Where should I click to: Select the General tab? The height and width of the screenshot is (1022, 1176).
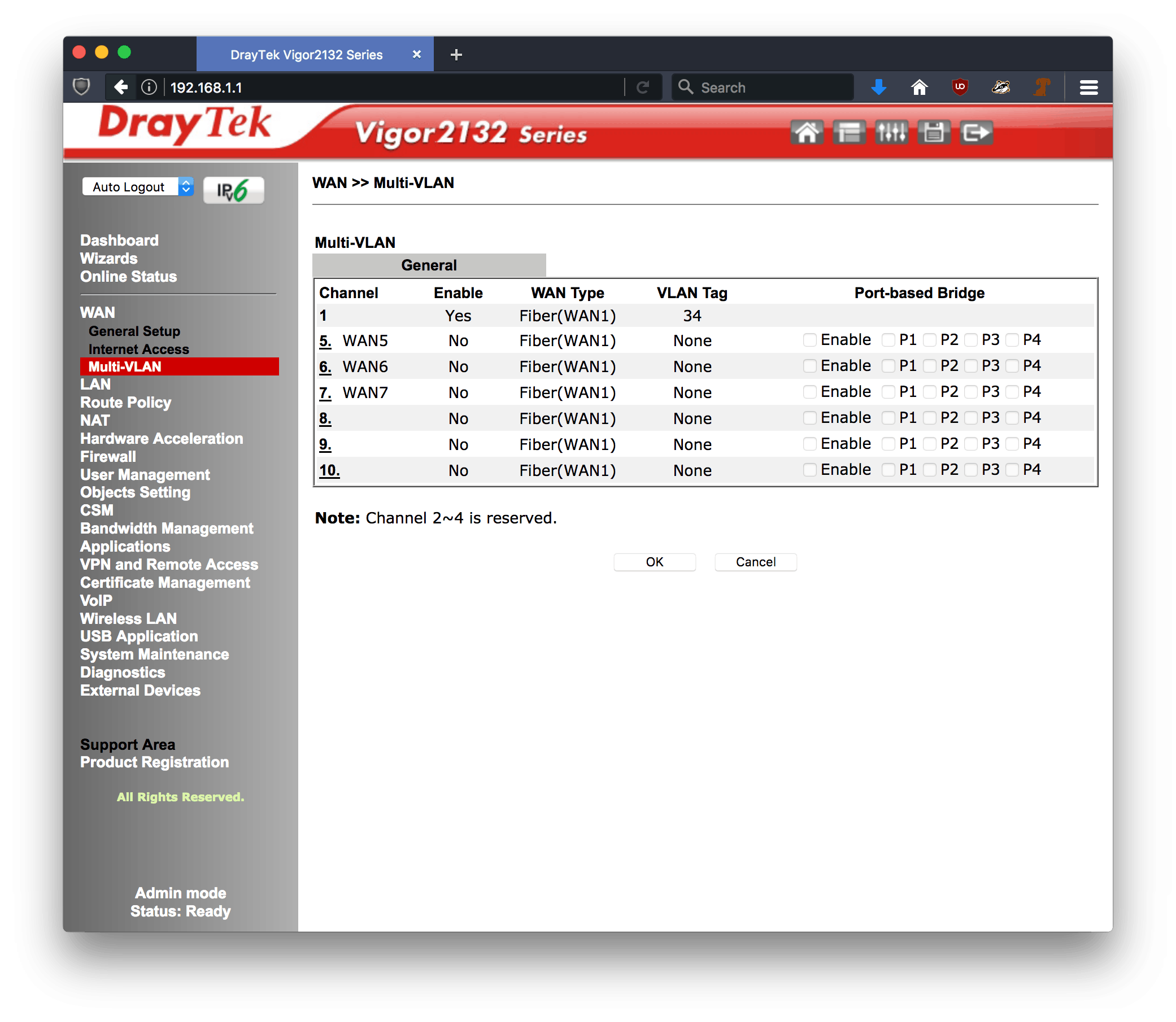tap(429, 265)
